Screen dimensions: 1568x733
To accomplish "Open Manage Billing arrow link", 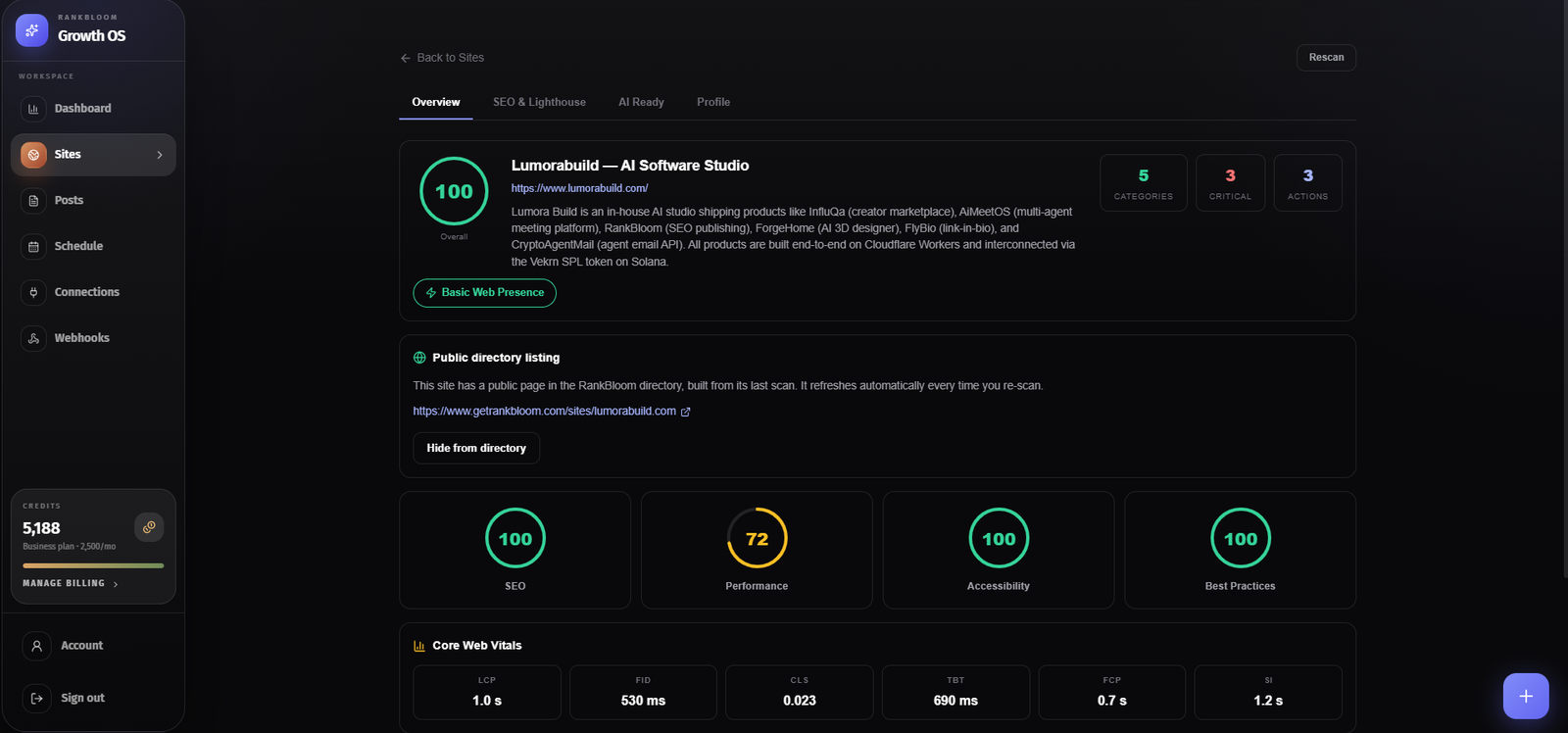I will pyautogui.click(x=71, y=583).
